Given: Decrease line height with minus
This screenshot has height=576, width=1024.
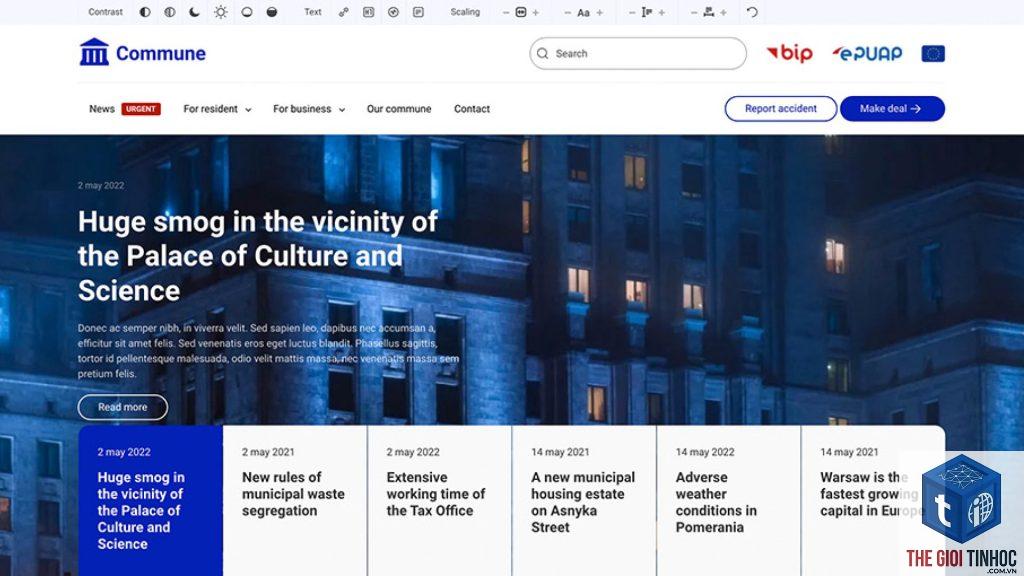Looking at the screenshot, I should tap(632, 12).
